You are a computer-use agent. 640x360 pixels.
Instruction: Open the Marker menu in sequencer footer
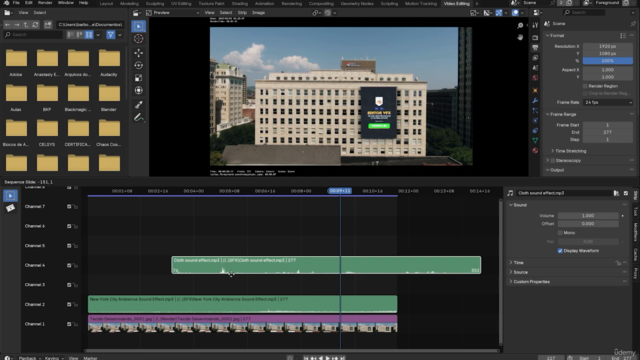click(x=91, y=358)
